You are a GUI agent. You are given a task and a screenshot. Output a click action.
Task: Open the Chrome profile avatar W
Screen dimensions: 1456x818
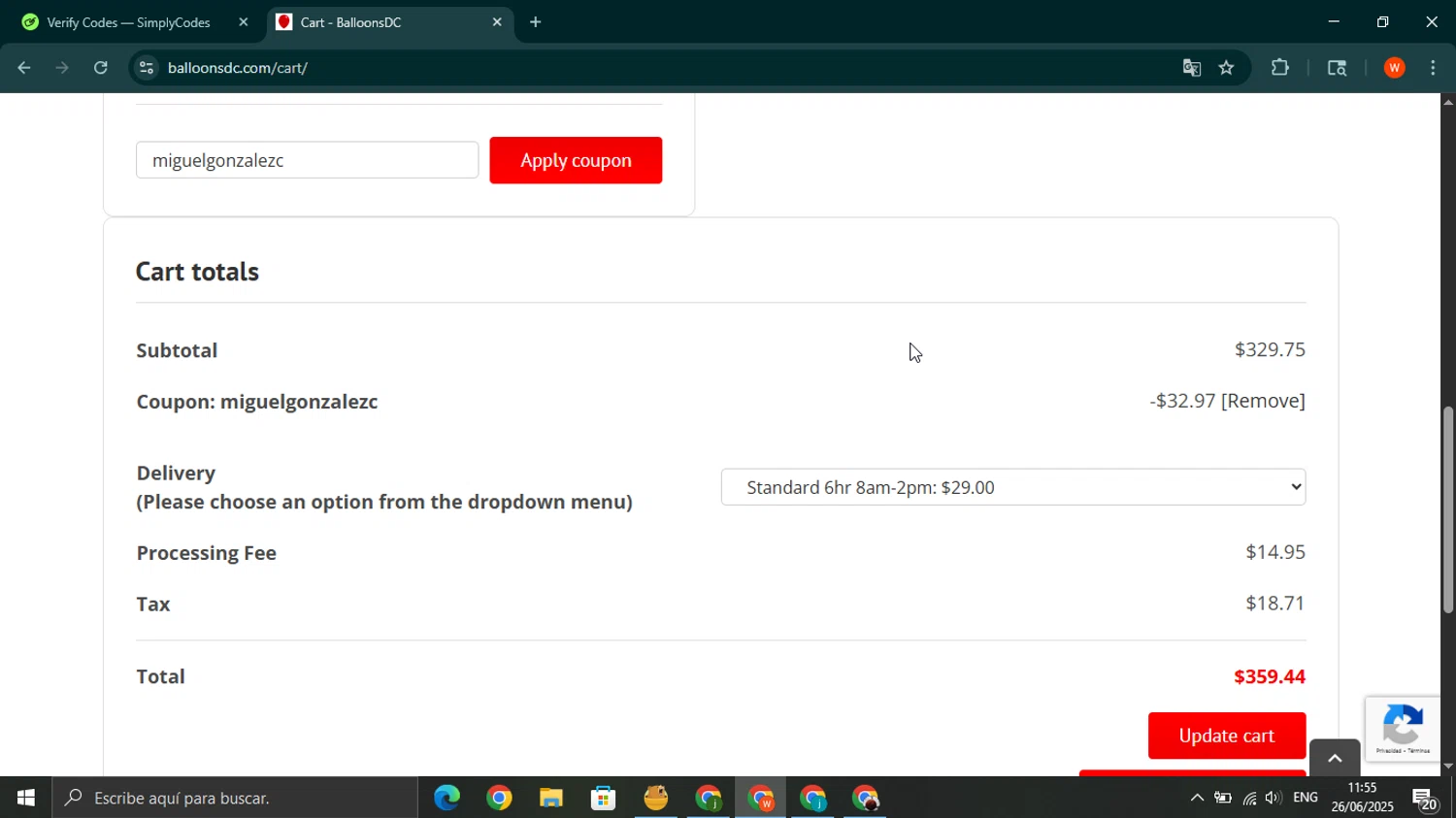tap(1395, 68)
